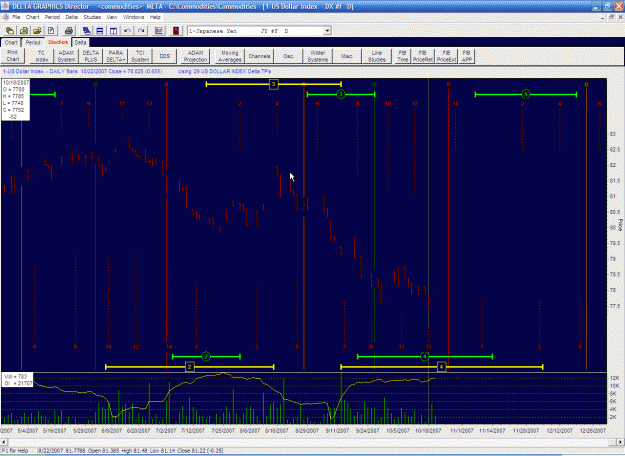Click the ADAM System button
This screenshot has height=456, width=625.
point(66,56)
